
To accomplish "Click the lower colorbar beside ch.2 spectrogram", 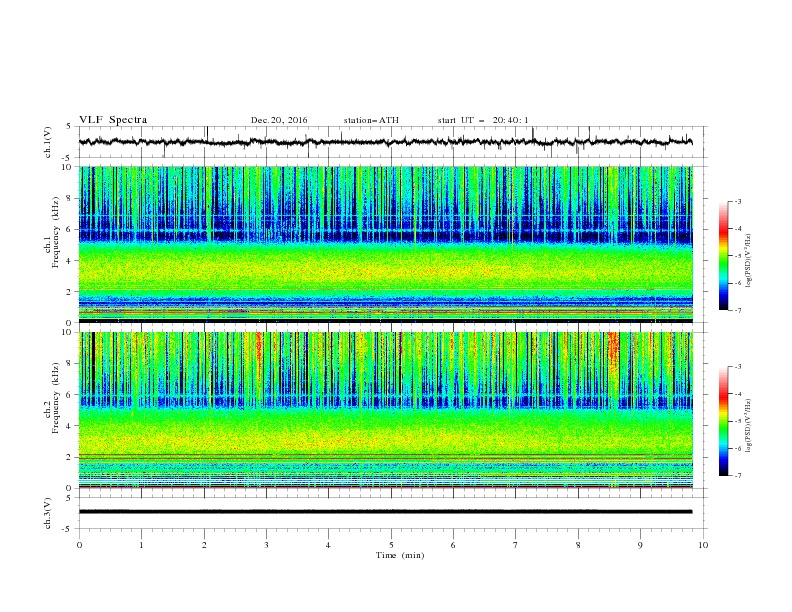I will 724,421.
